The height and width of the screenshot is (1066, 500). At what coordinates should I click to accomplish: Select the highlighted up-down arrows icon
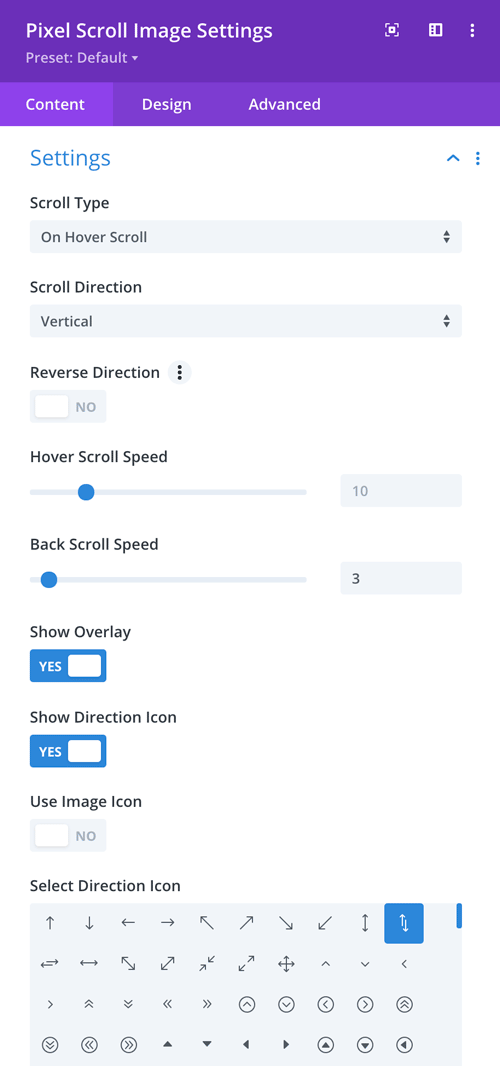coord(404,923)
